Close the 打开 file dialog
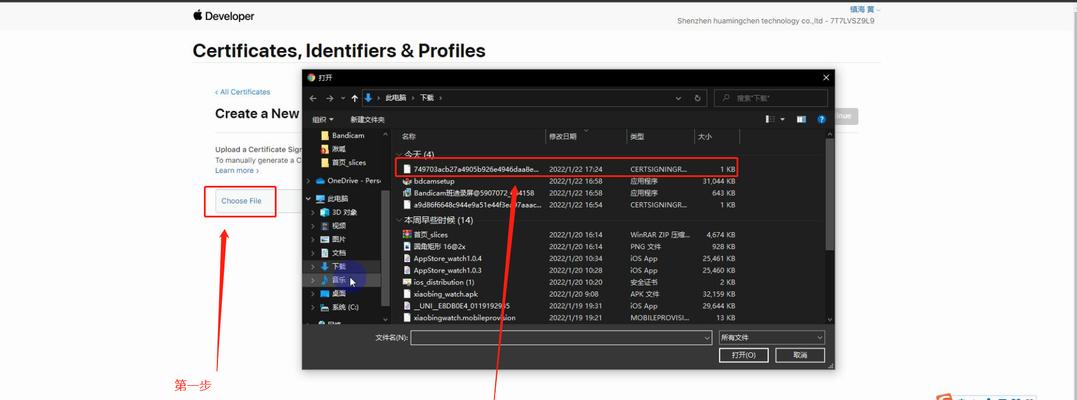This screenshot has width=1077, height=400. tap(826, 78)
